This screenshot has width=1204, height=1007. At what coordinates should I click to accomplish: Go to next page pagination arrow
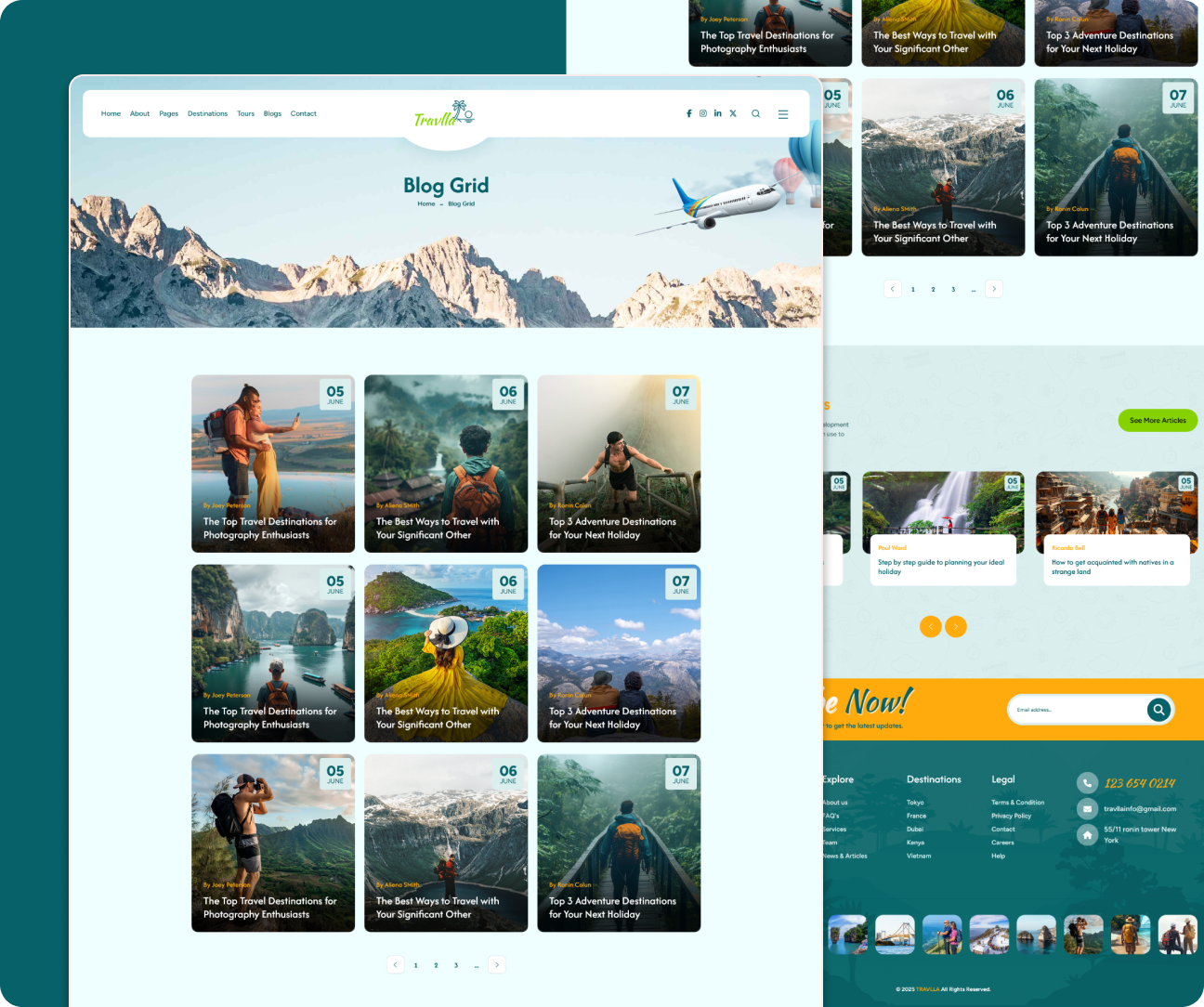tap(497, 964)
